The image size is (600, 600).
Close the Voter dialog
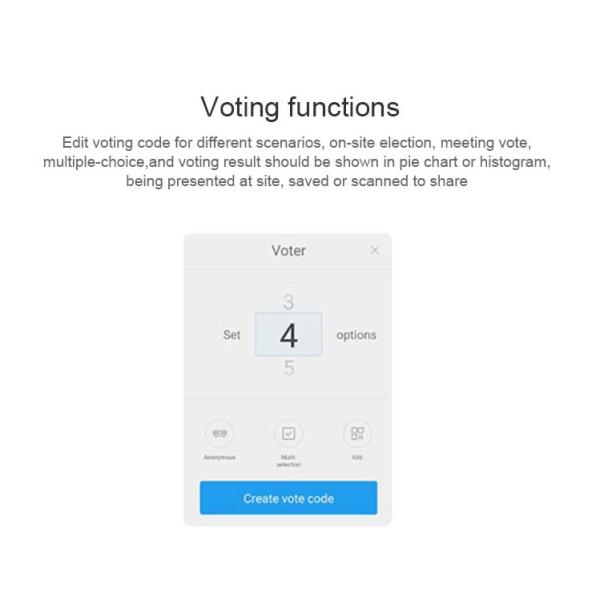click(x=375, y=250)
